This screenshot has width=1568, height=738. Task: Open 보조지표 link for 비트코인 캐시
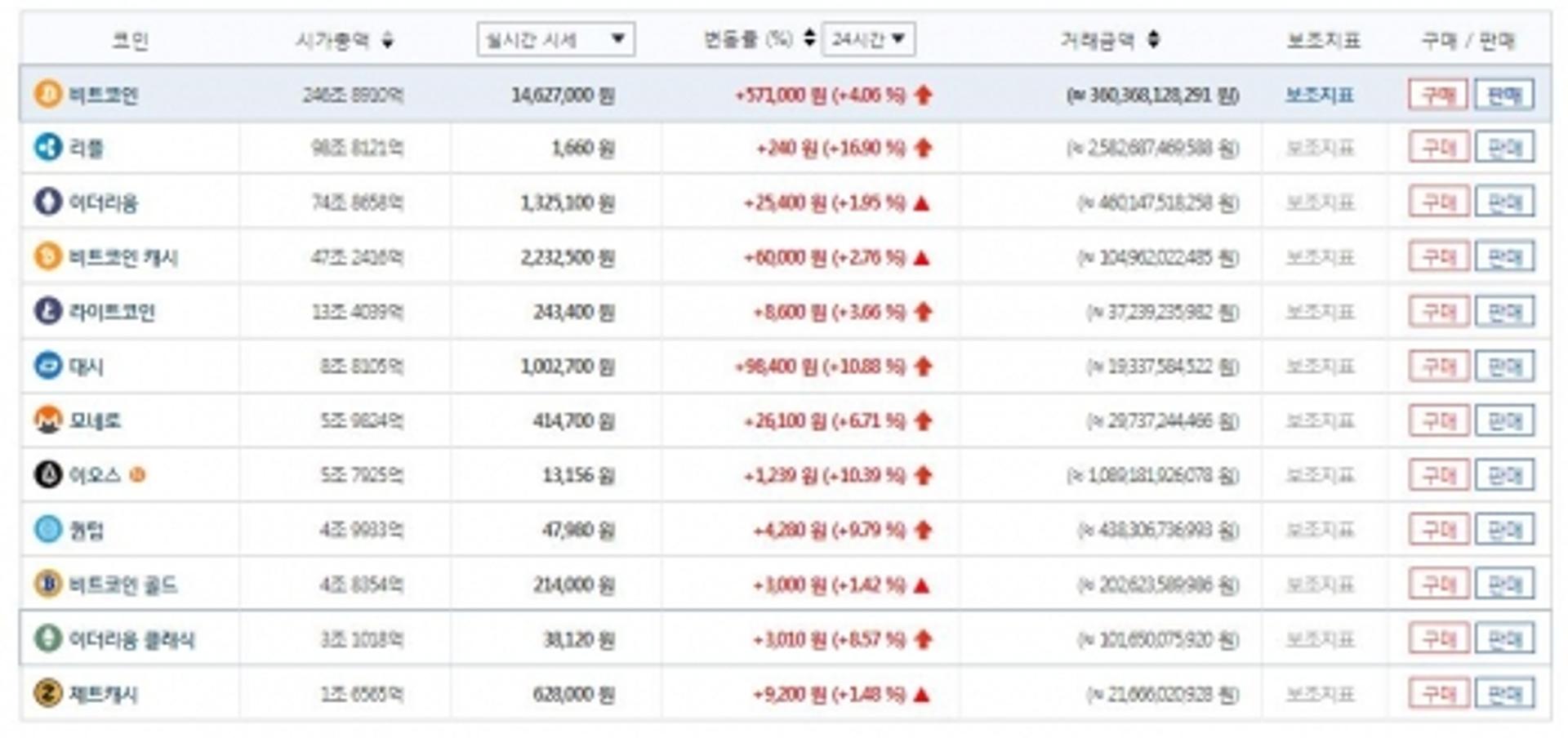[1320, 256]
